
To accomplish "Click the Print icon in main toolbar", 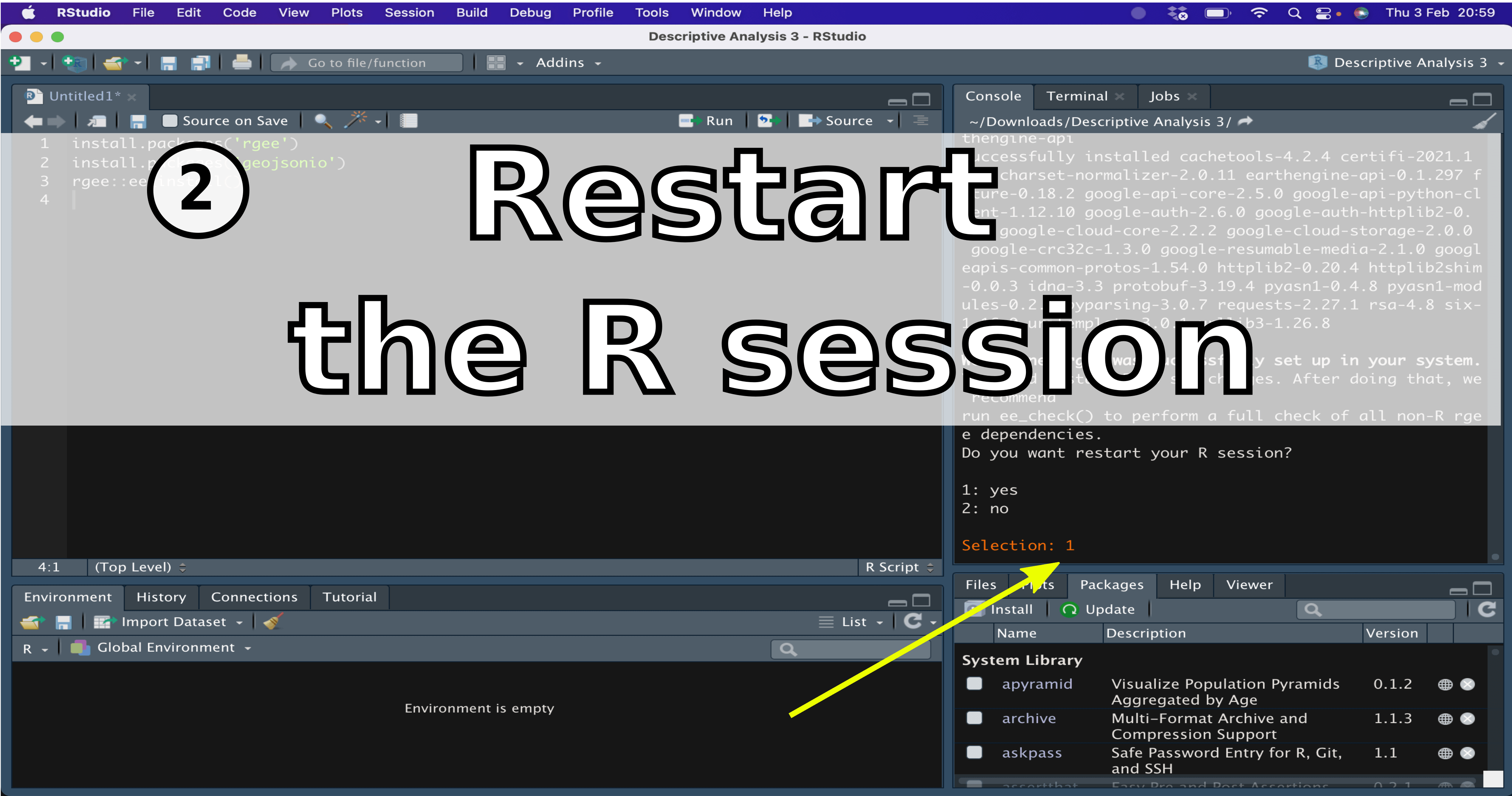I will [241, 62].
